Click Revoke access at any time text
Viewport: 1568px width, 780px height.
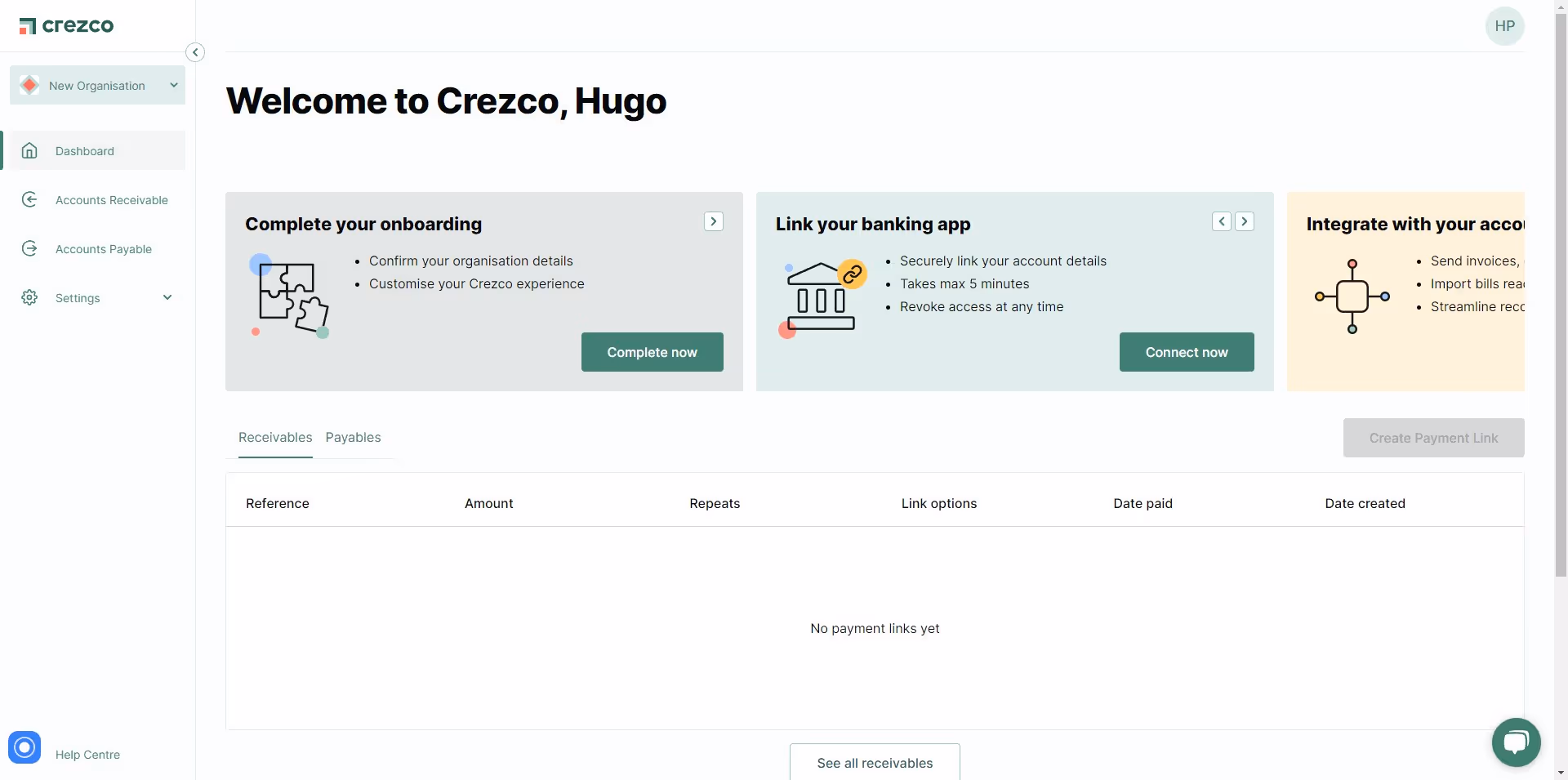point(982,306)
